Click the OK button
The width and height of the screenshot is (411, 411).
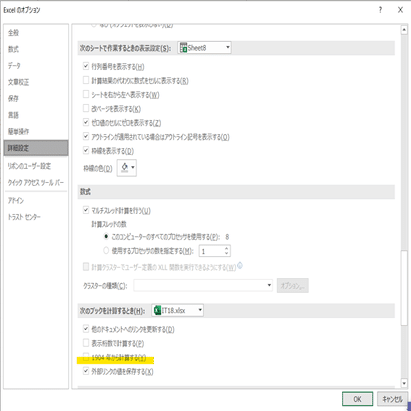(x=357, y=399)
